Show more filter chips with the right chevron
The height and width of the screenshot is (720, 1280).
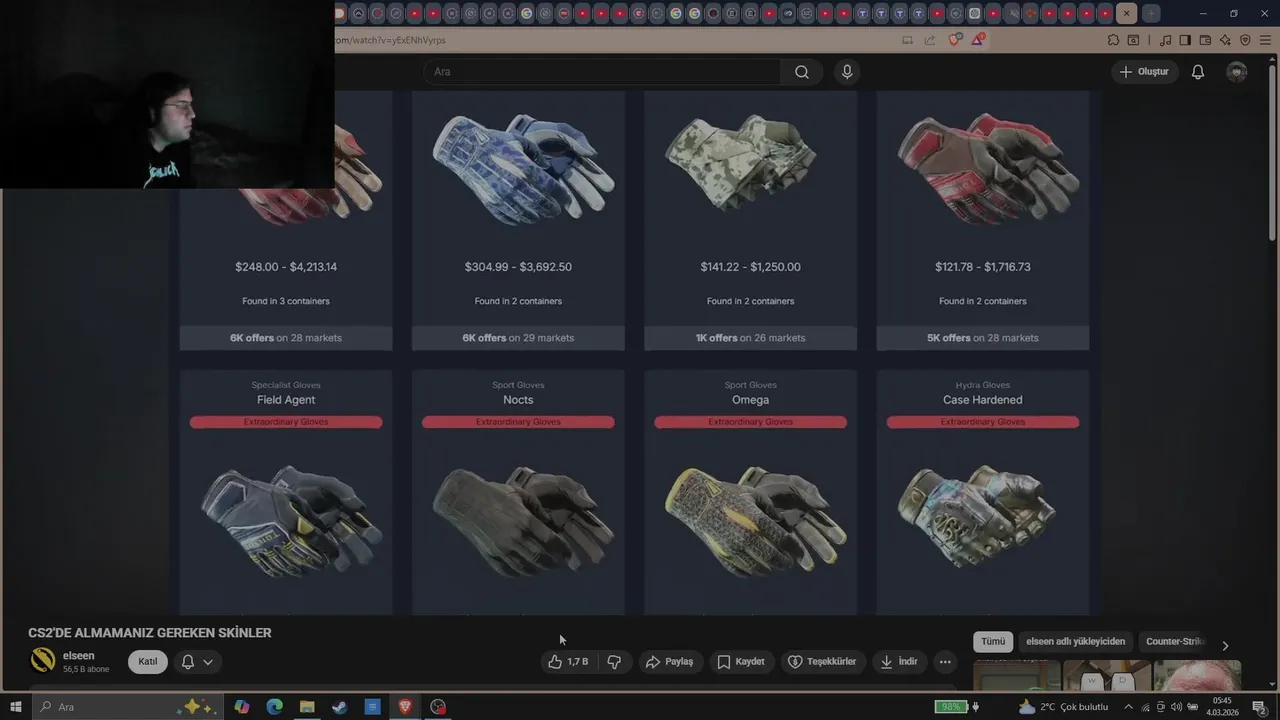[x=1225, y=645]
